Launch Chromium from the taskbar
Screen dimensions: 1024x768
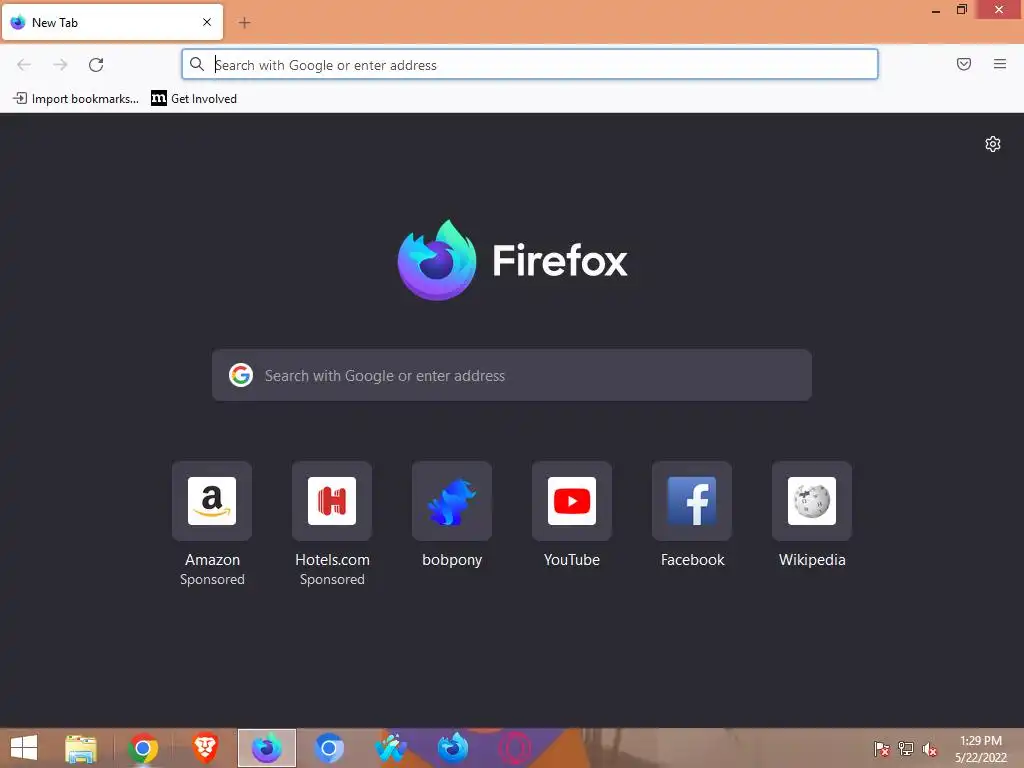click(328, 748)
